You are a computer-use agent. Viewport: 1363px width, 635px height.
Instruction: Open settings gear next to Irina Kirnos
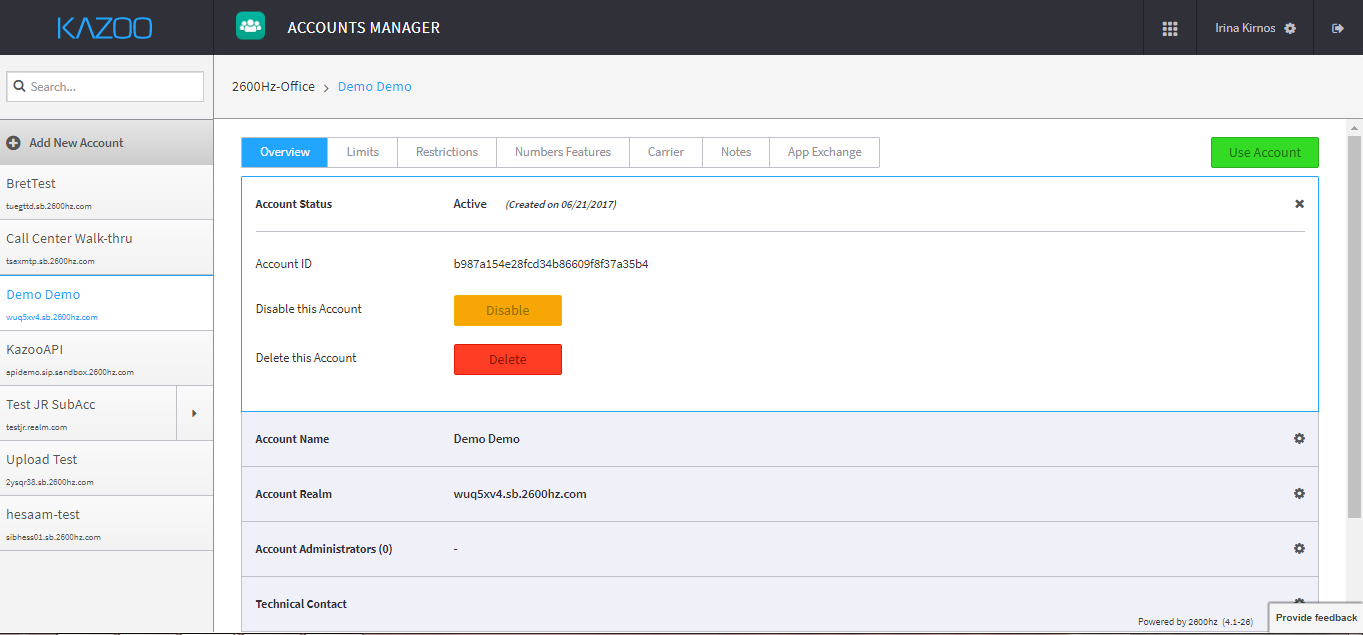[x=1290, y=28]
